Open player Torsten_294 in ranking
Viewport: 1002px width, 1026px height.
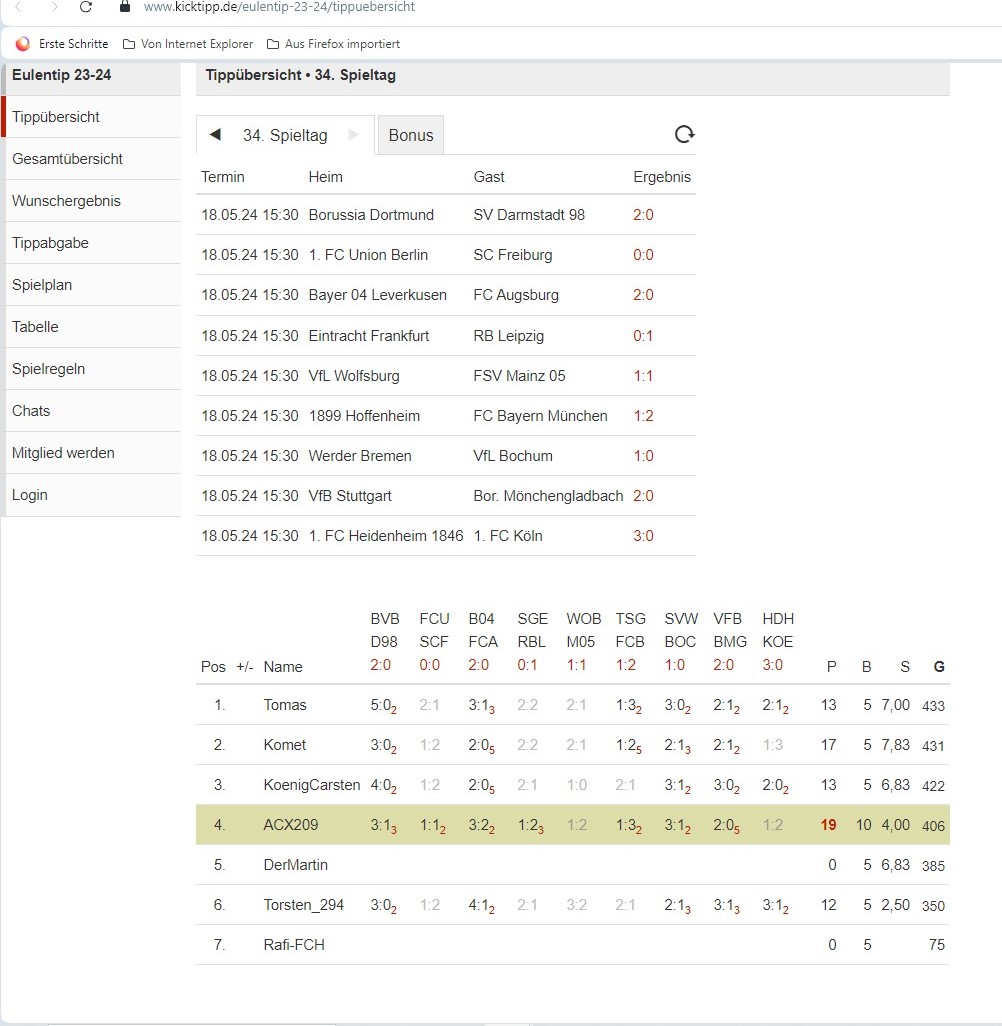click(304, 904)
